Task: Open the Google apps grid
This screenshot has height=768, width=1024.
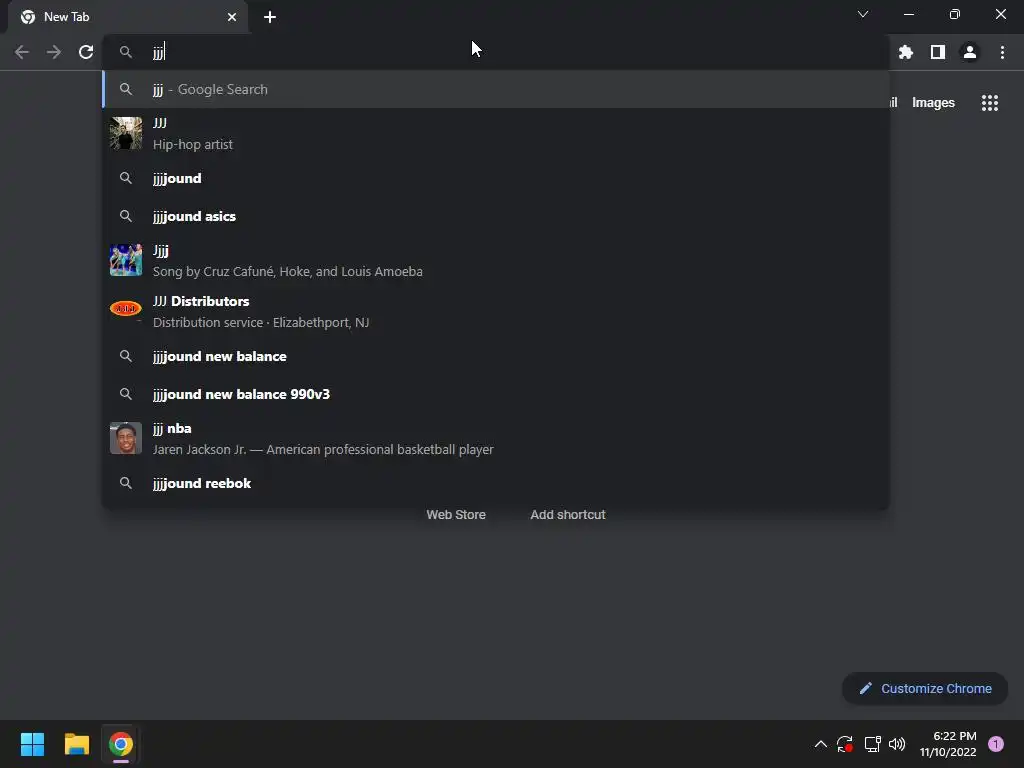Action: tap(990, 103)
